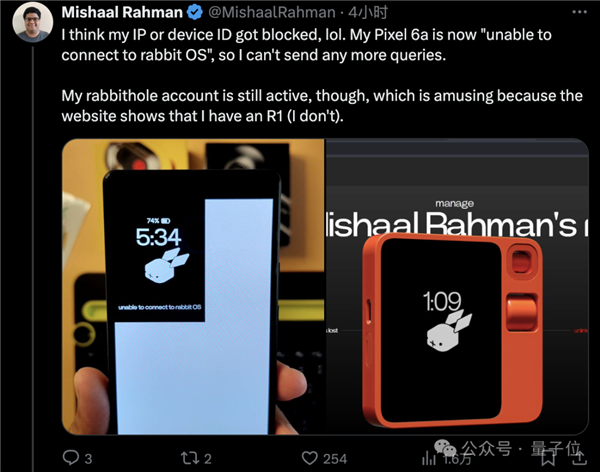
Task: Click the like count 254
Action: click(335, 459)
